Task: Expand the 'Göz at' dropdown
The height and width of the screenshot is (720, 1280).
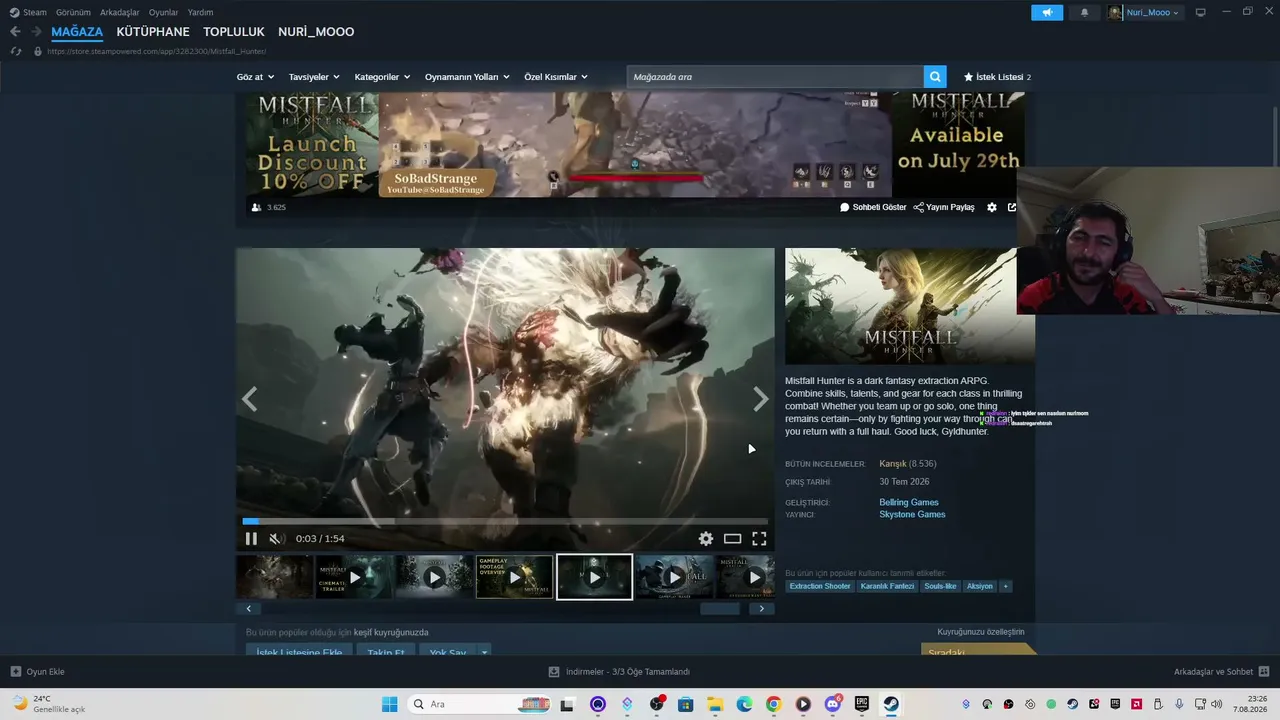Action: pos(255,77)
